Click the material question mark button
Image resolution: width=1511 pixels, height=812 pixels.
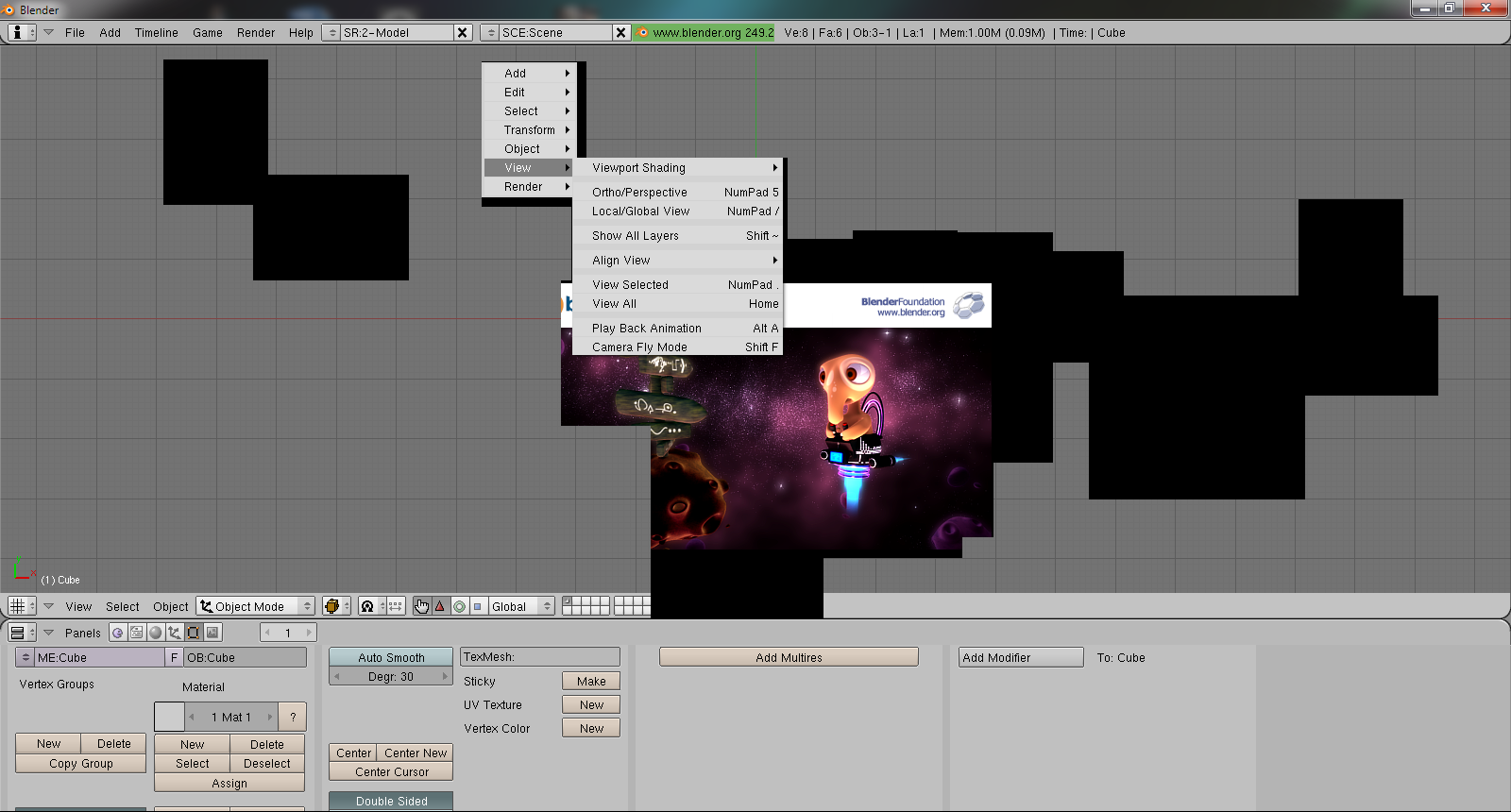[x=294, y=717]
